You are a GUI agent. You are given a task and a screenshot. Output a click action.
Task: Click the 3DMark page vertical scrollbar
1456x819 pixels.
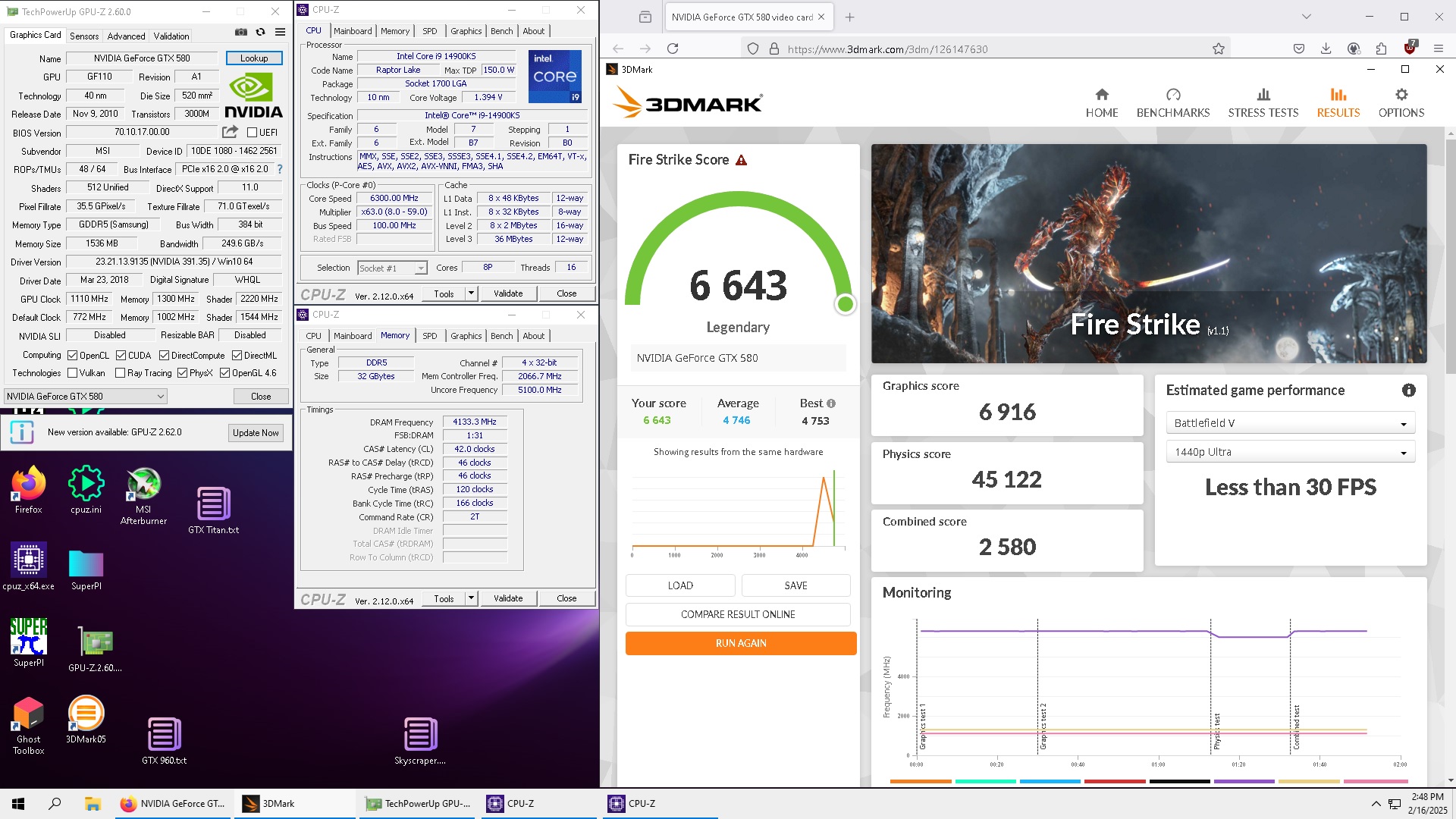click(x=1450, y=256)
